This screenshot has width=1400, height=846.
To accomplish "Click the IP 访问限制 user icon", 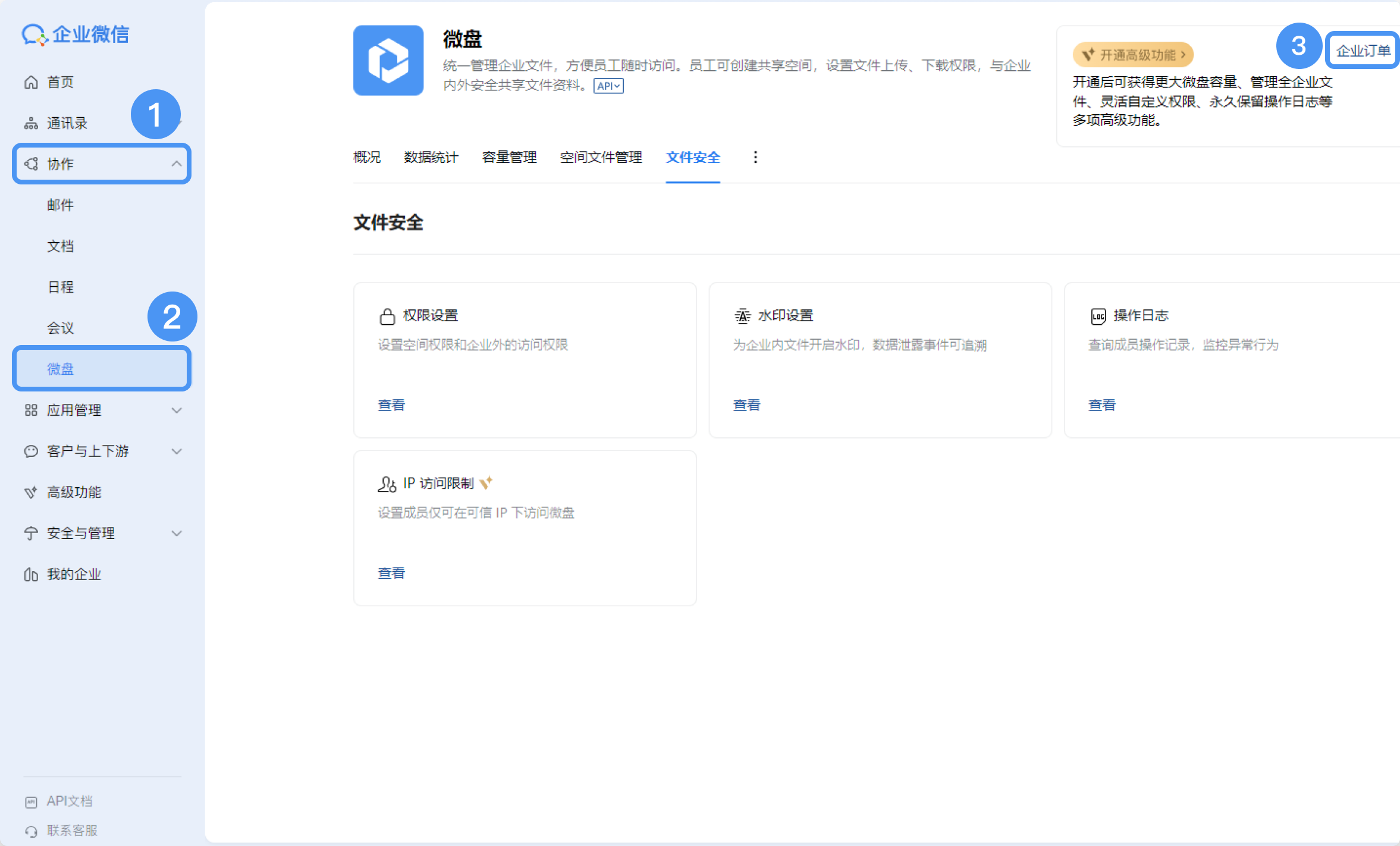I will [x=387, y=484].
